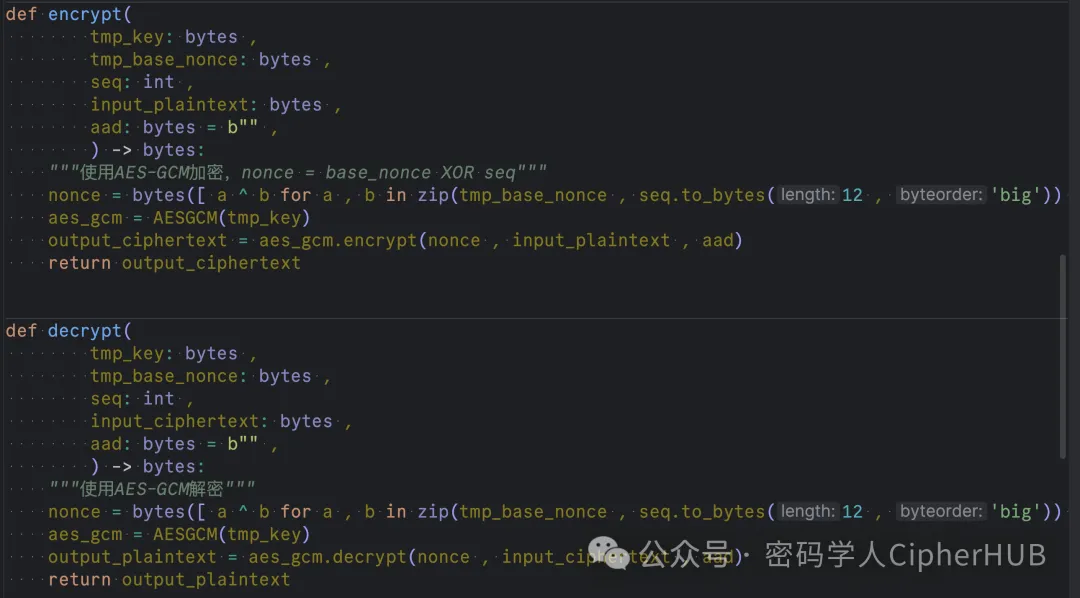Click the 'length:' inlay hint inside encrypt
Image resolution: width=1080 pixels, height=598 pixels.
pyautogui.click(x=808, y=195)
